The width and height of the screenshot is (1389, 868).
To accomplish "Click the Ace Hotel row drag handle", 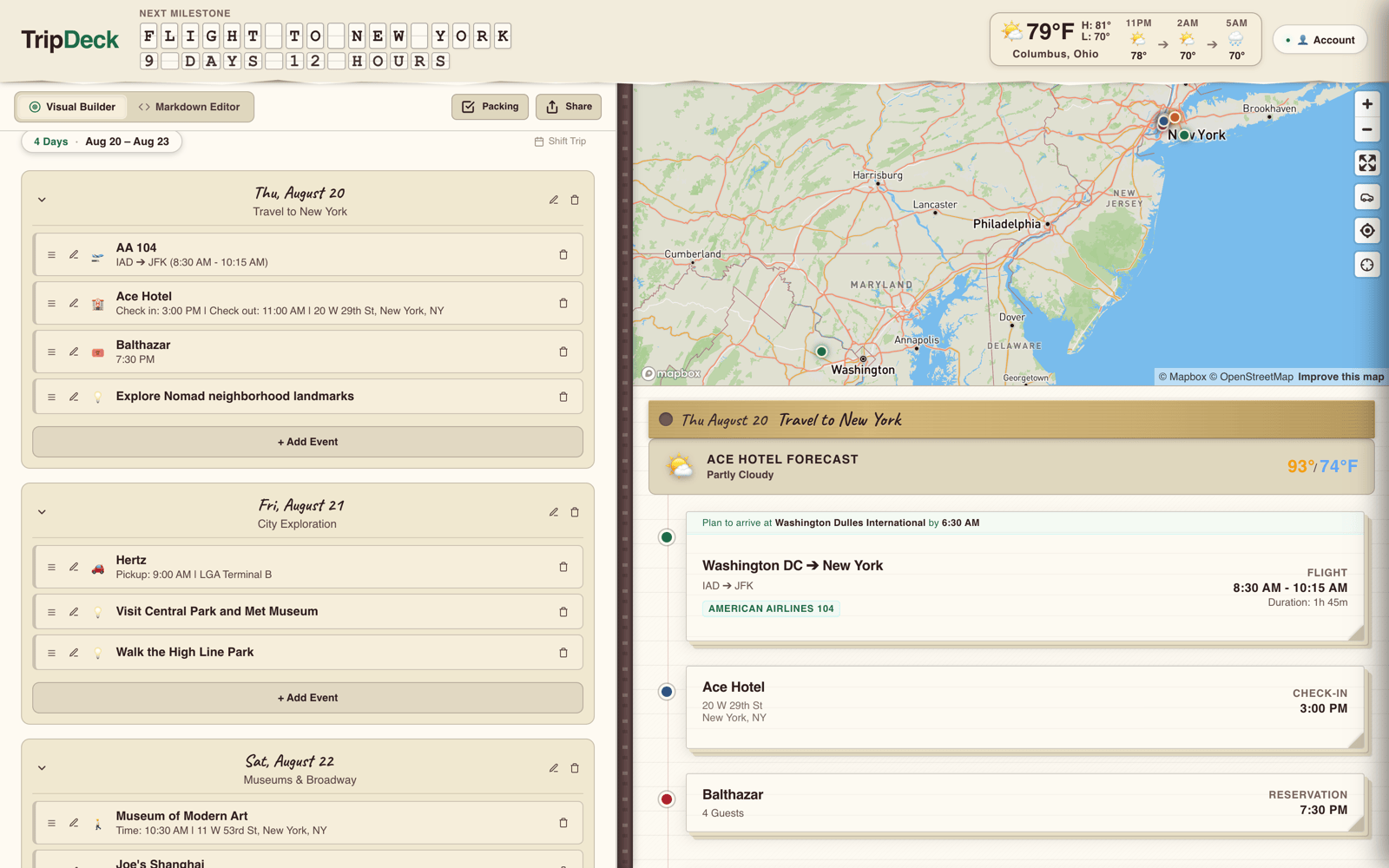I will (x=51, y=303).
